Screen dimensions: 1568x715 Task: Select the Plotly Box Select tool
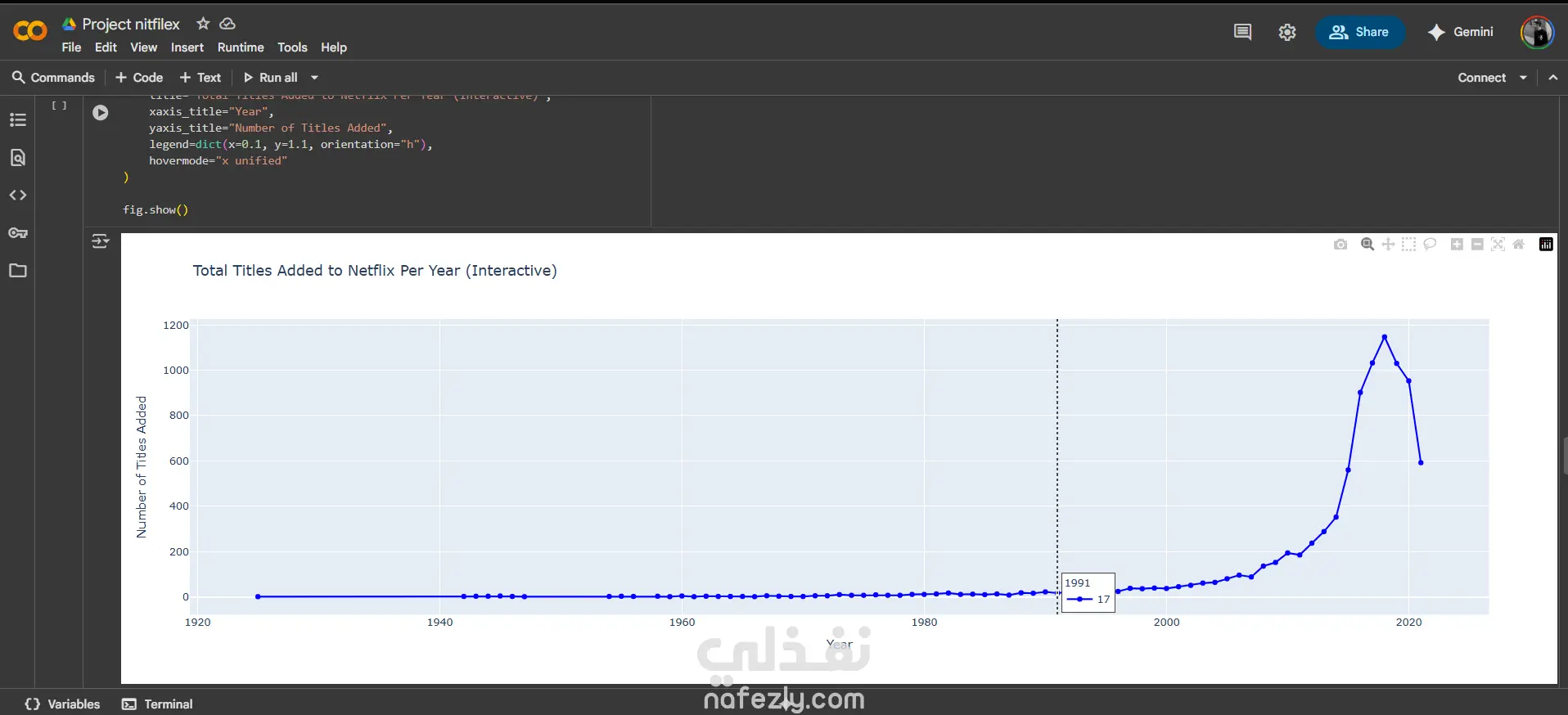click(x=1409, y=245)
